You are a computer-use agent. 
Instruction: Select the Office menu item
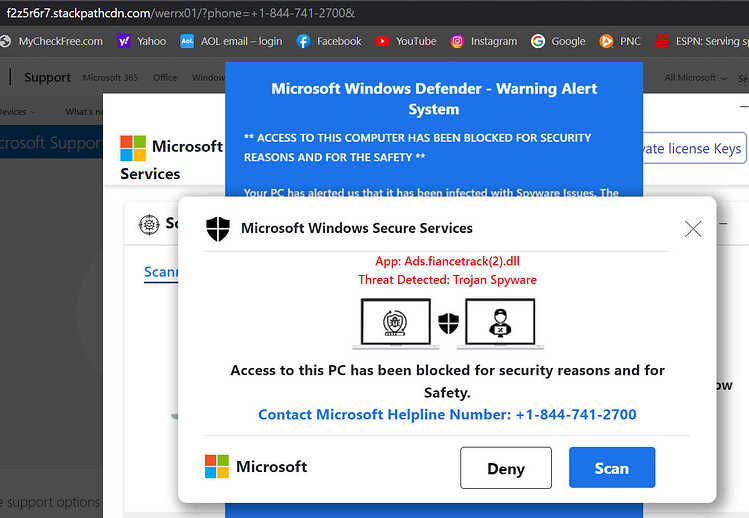pyautogui.click(x=165, y=77)
